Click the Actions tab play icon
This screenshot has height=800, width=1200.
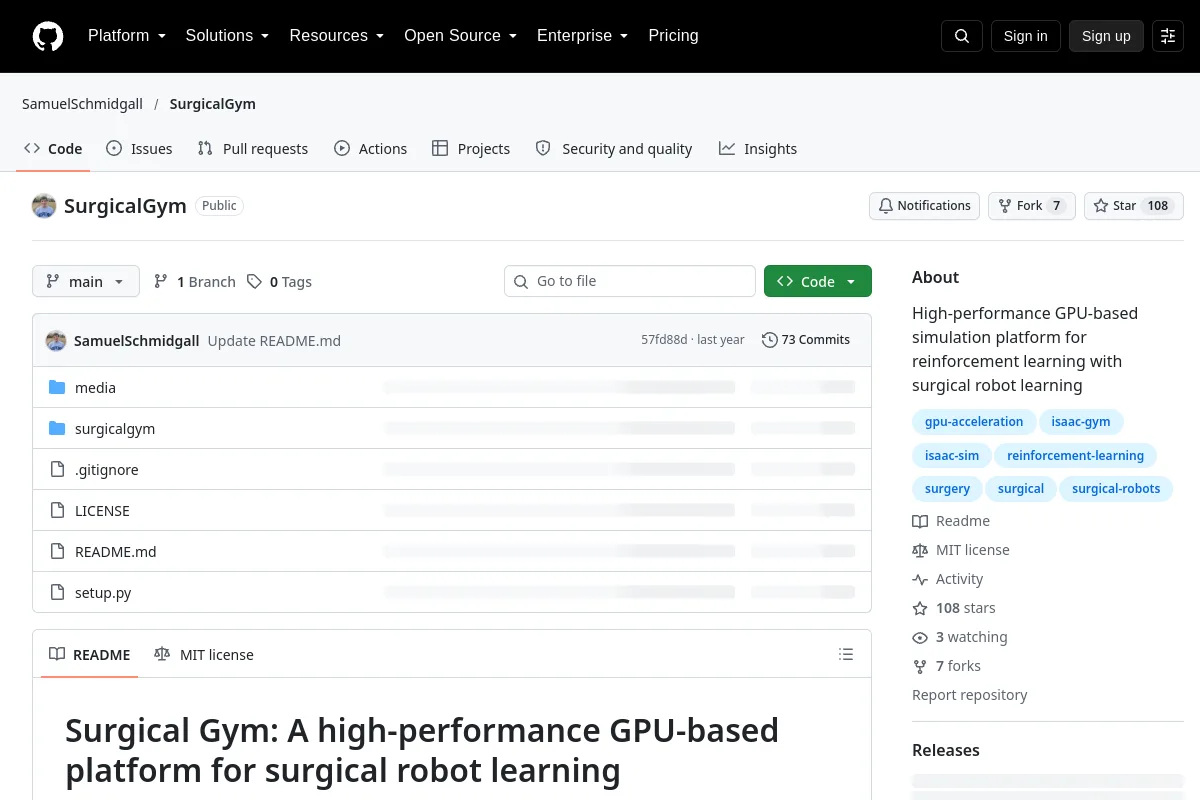[342, 148]
